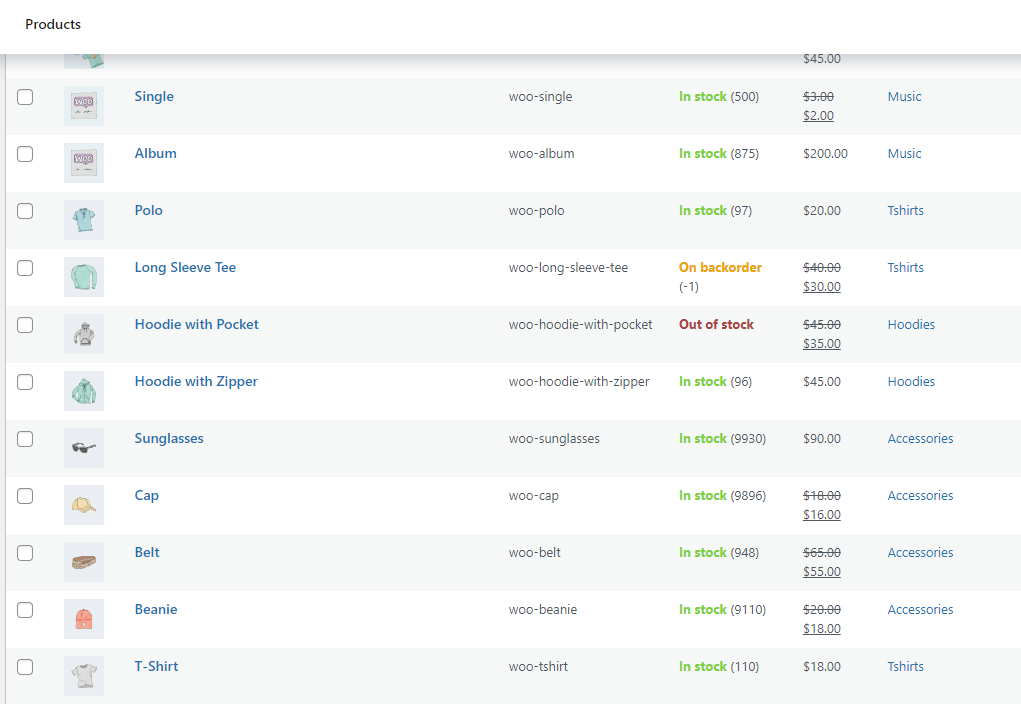The image size is (1021, 704).
Task: Click the On backorder status text
Action: [720, 267]
